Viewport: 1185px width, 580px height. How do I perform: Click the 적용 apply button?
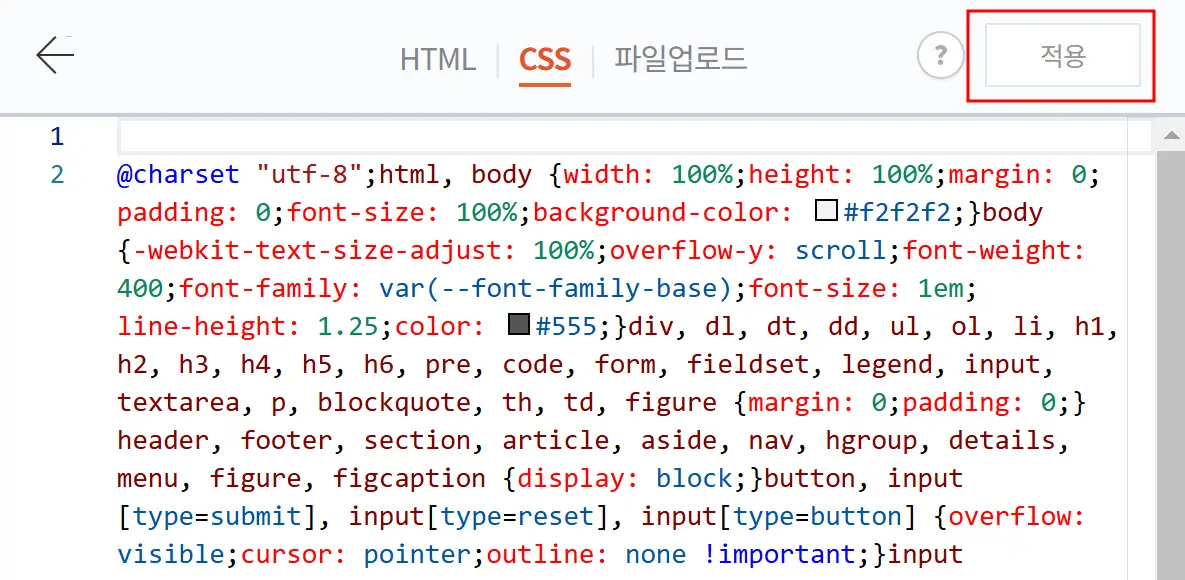pyautogui.click(x=1063, y=55)
